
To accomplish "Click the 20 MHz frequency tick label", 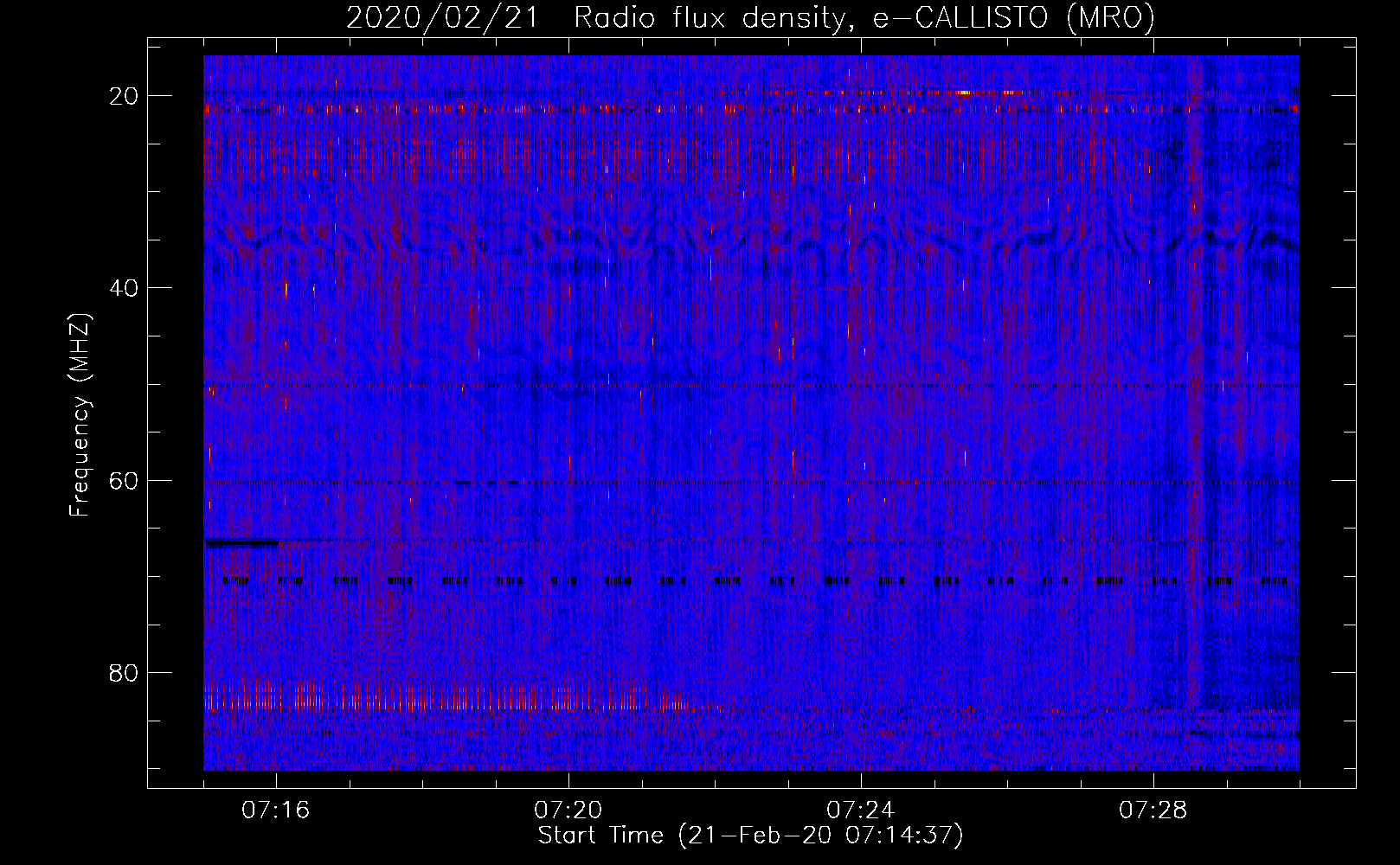I will 125,95.
